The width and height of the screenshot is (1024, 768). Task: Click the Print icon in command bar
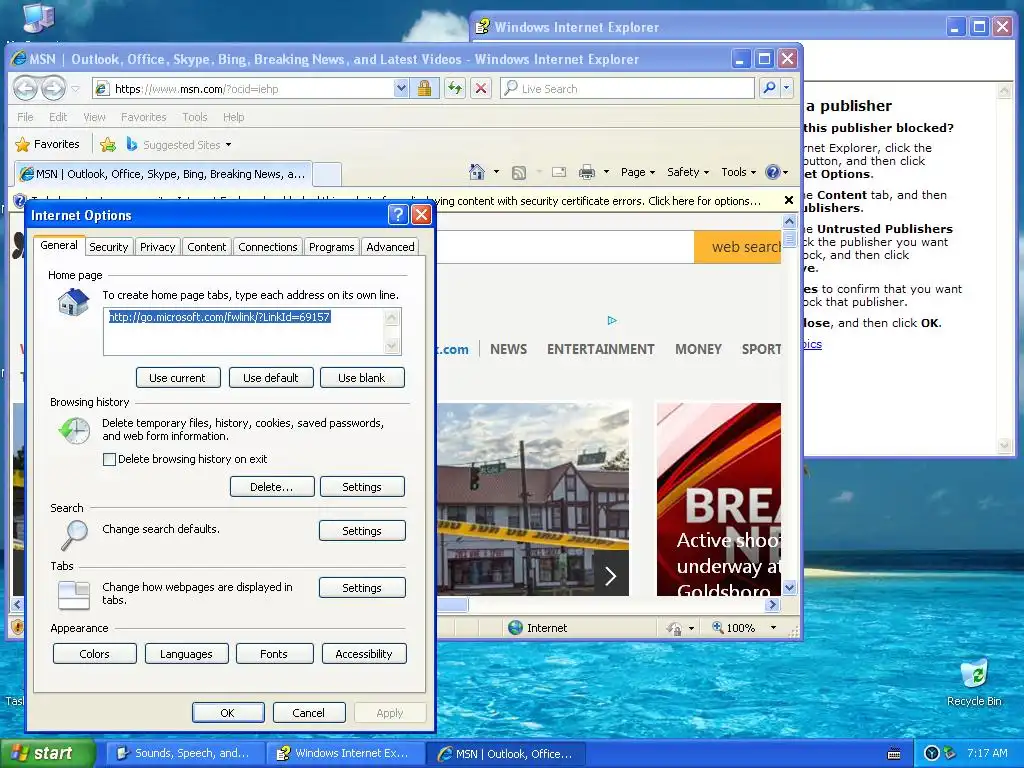point(587,172)
